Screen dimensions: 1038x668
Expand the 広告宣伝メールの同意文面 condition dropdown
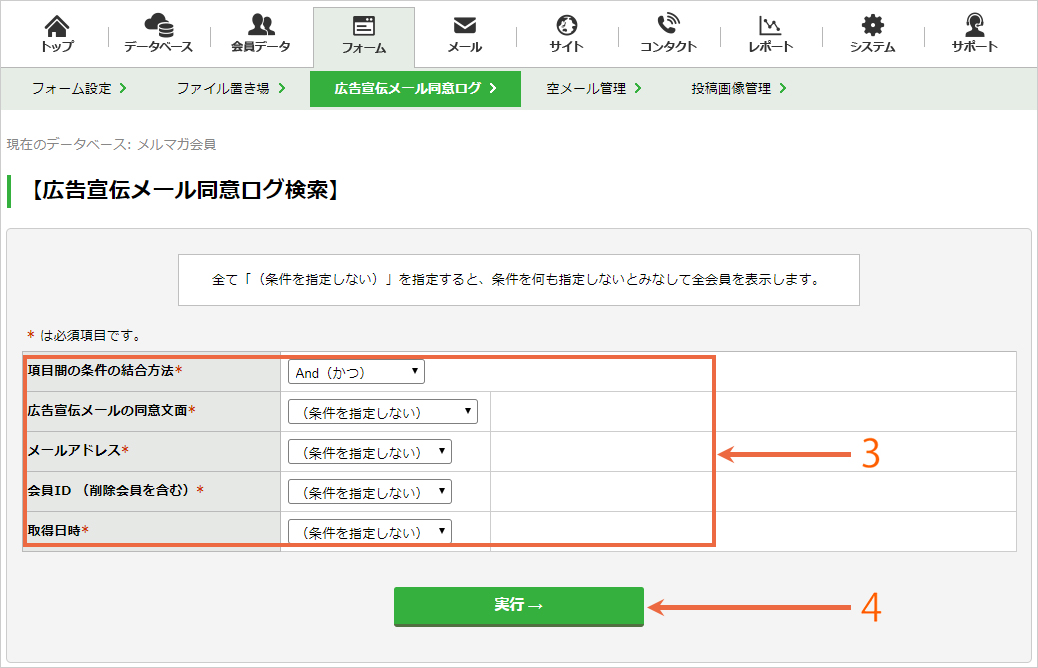pyautogui.click(x=383, y=412)
